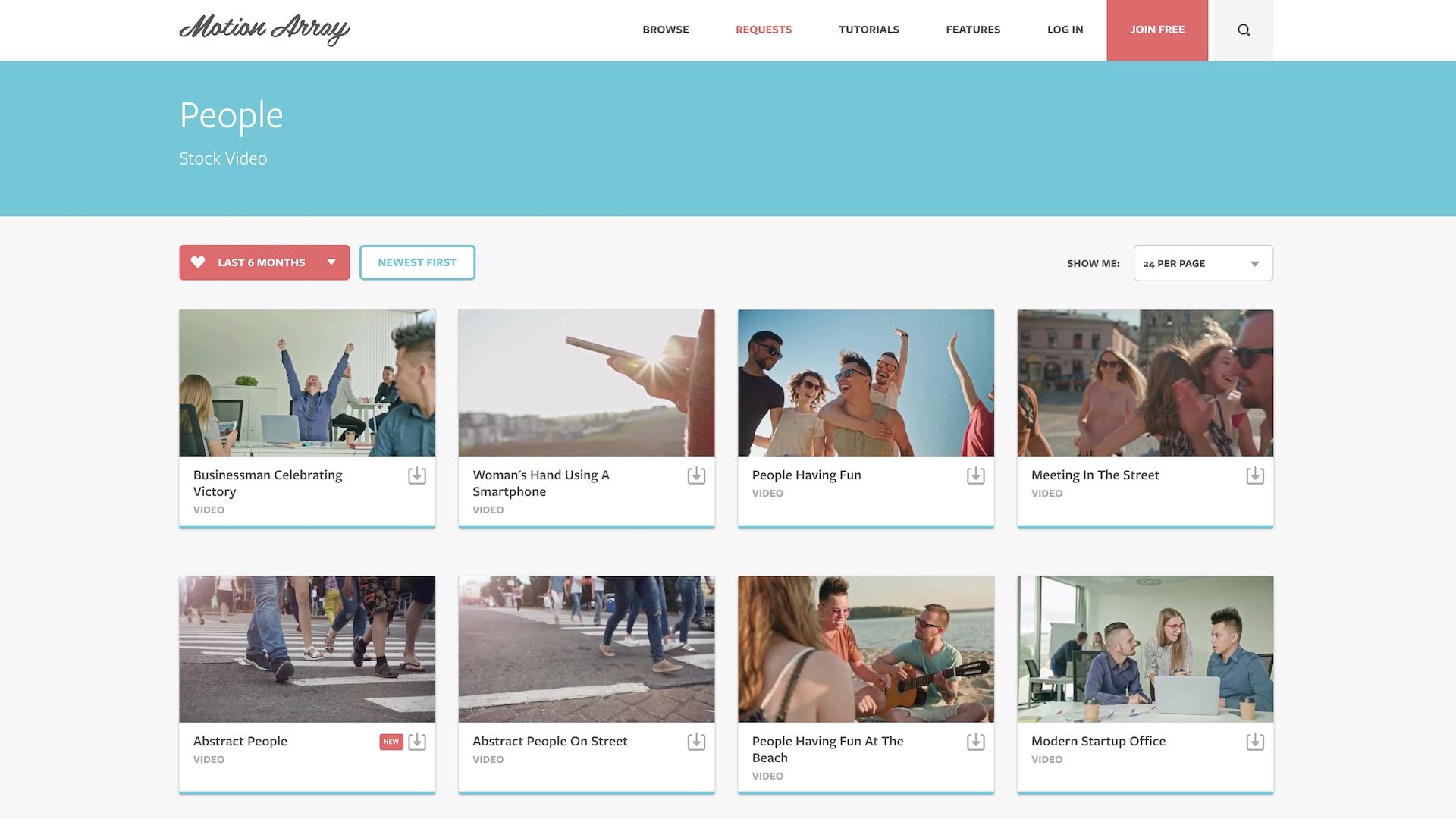Open Abstract People On Street title link

[x=550, y=741]
